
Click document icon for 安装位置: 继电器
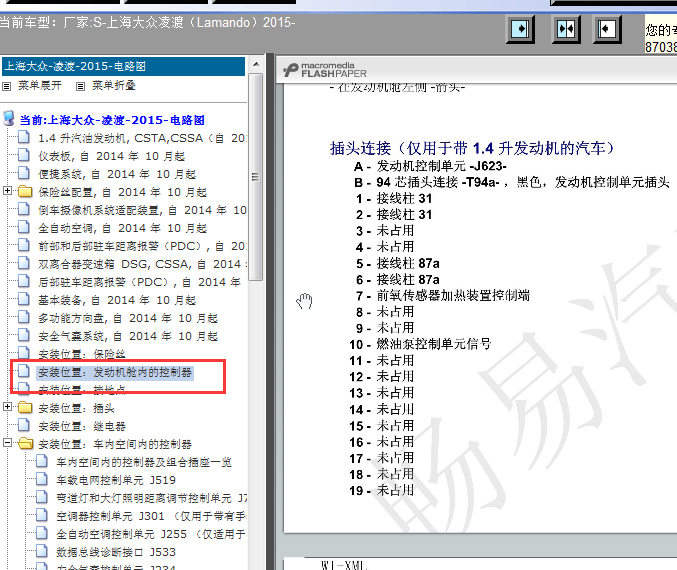coord(24,425)
